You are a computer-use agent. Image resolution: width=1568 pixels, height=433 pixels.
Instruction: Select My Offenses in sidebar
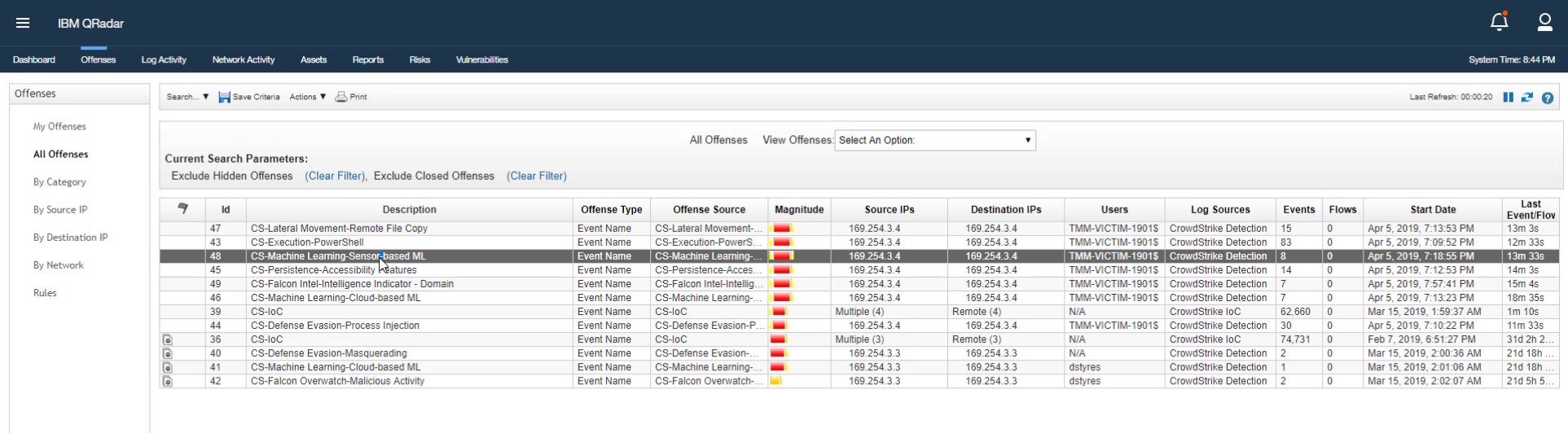(59, 126)
